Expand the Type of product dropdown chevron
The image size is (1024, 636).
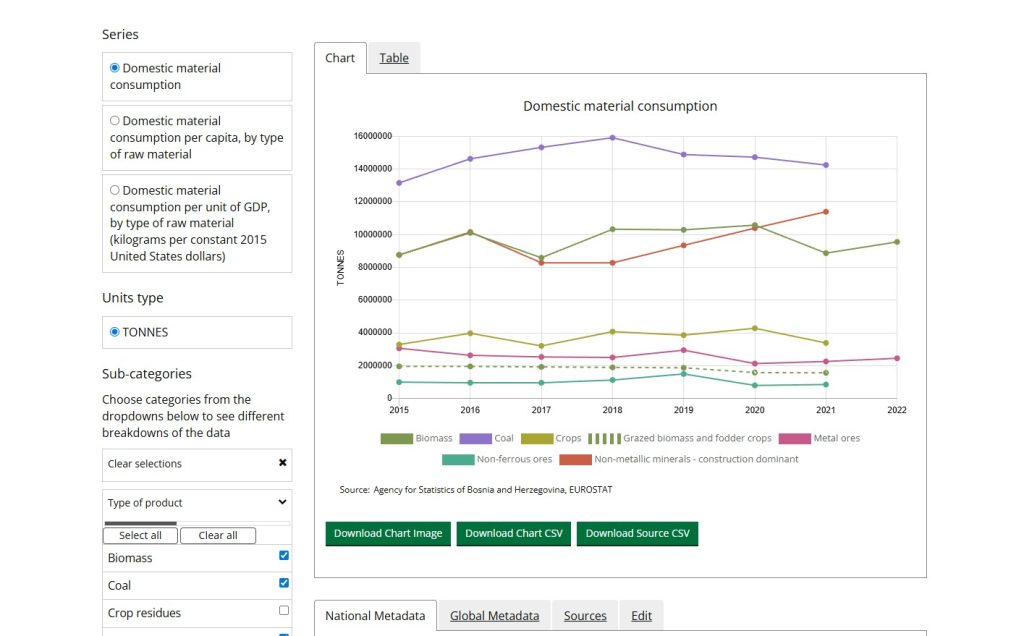tap(282, 502)
